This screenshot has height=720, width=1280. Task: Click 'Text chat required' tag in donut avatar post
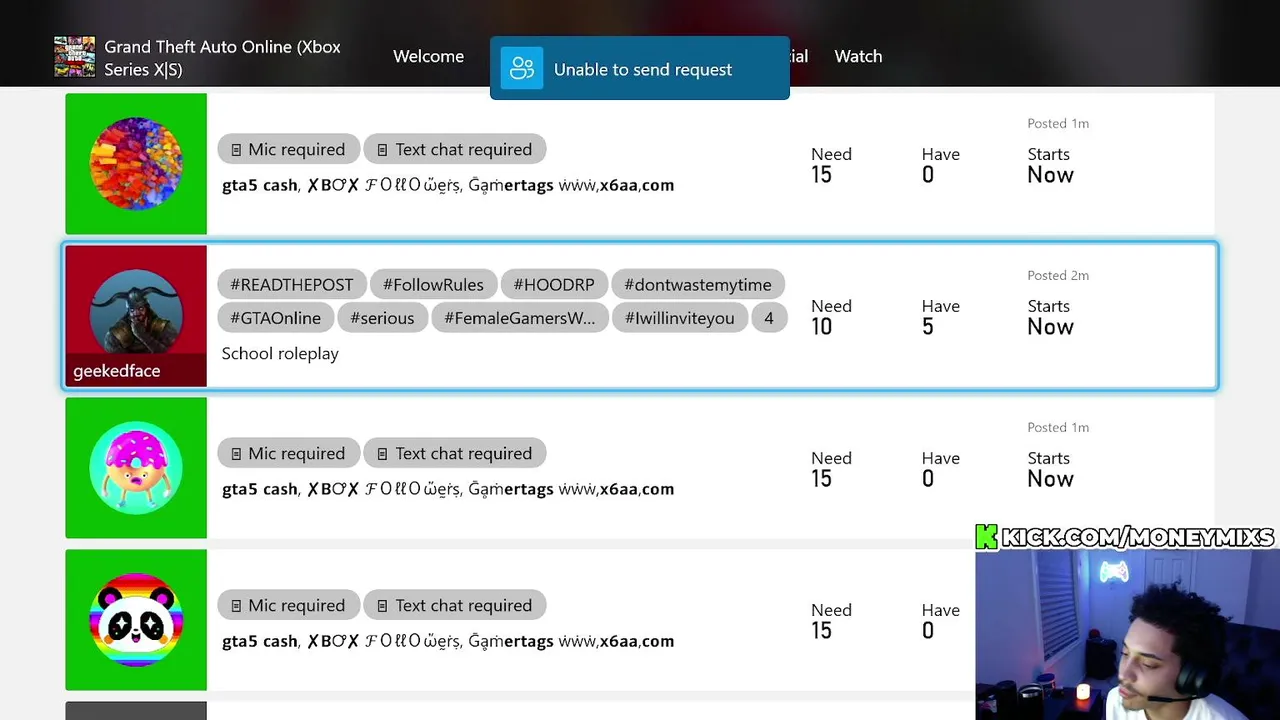tap(454, 453)
